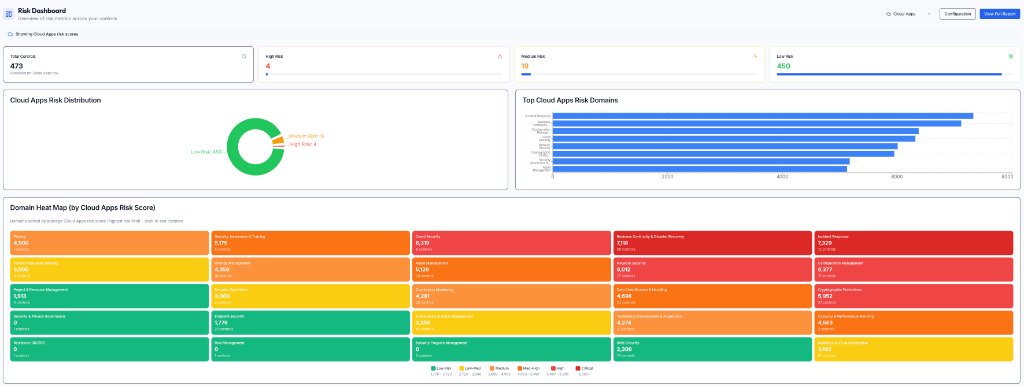
Task: Click the flame icon on the High Risk card
Action: (x=500, y=56)
